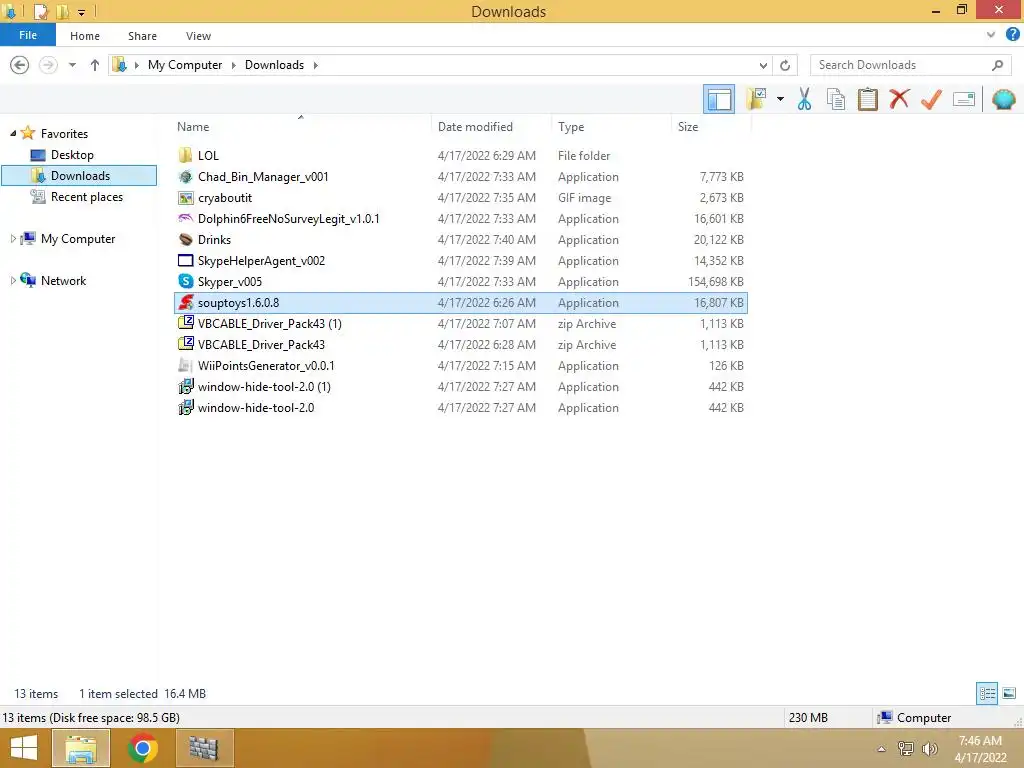Screen dimensions: 1024x768
Task: Click the Rename label icon in the toolbar
Action: [x=964, y=99]
